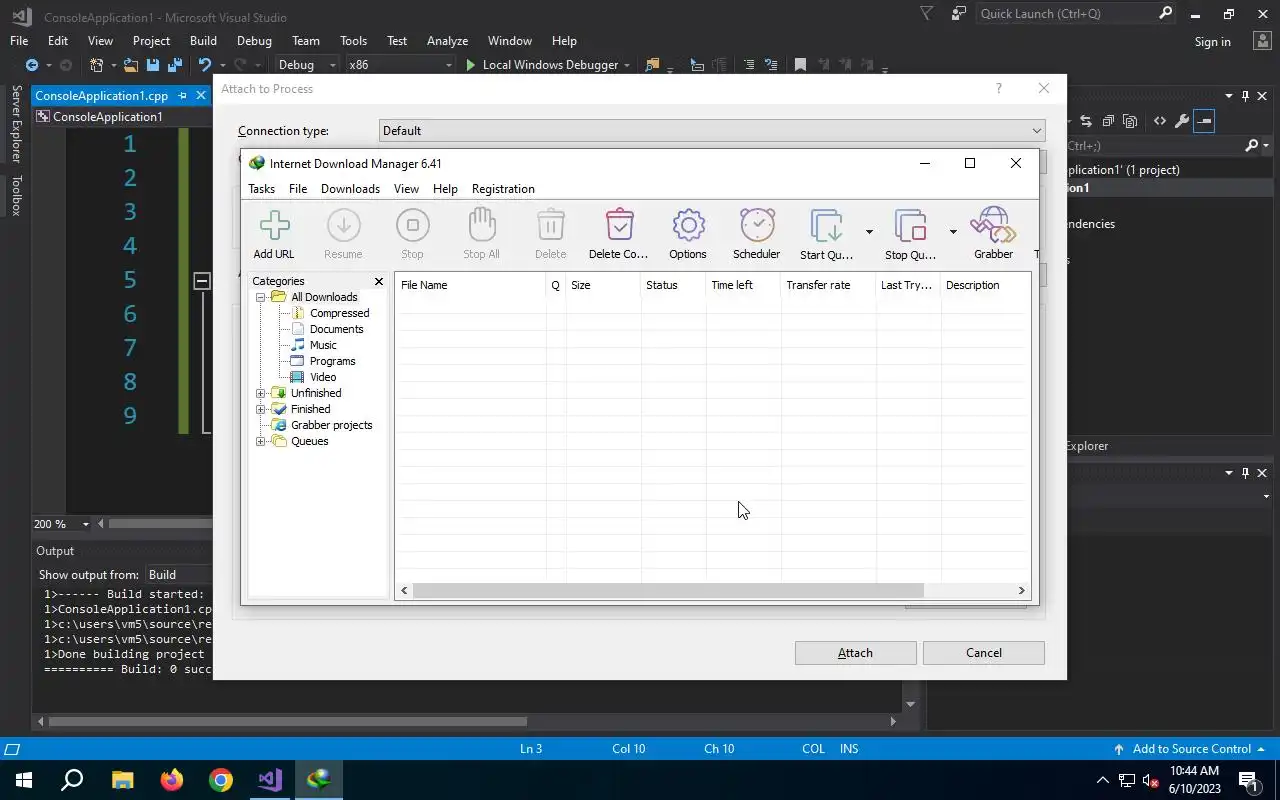Open Visual Studio Build menu
The width and height of the screenshot is (1280, 800).
(203, 41)
